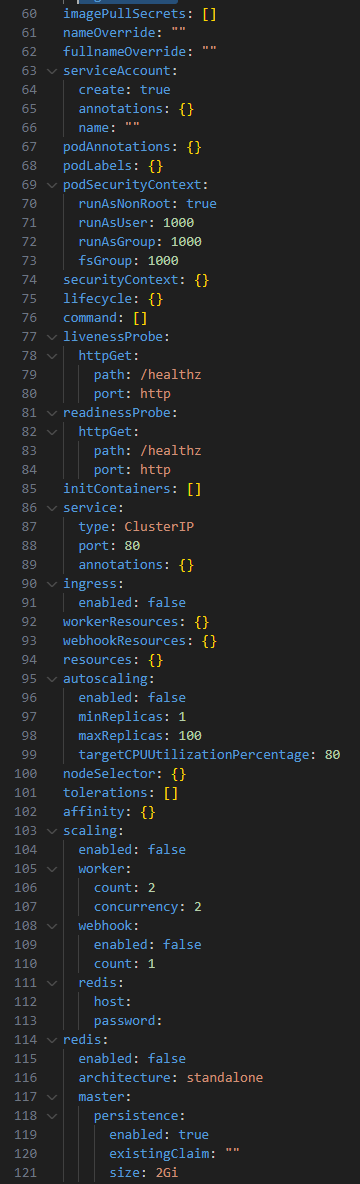
Task: Fold the service section
Action: tap(51, 507)
